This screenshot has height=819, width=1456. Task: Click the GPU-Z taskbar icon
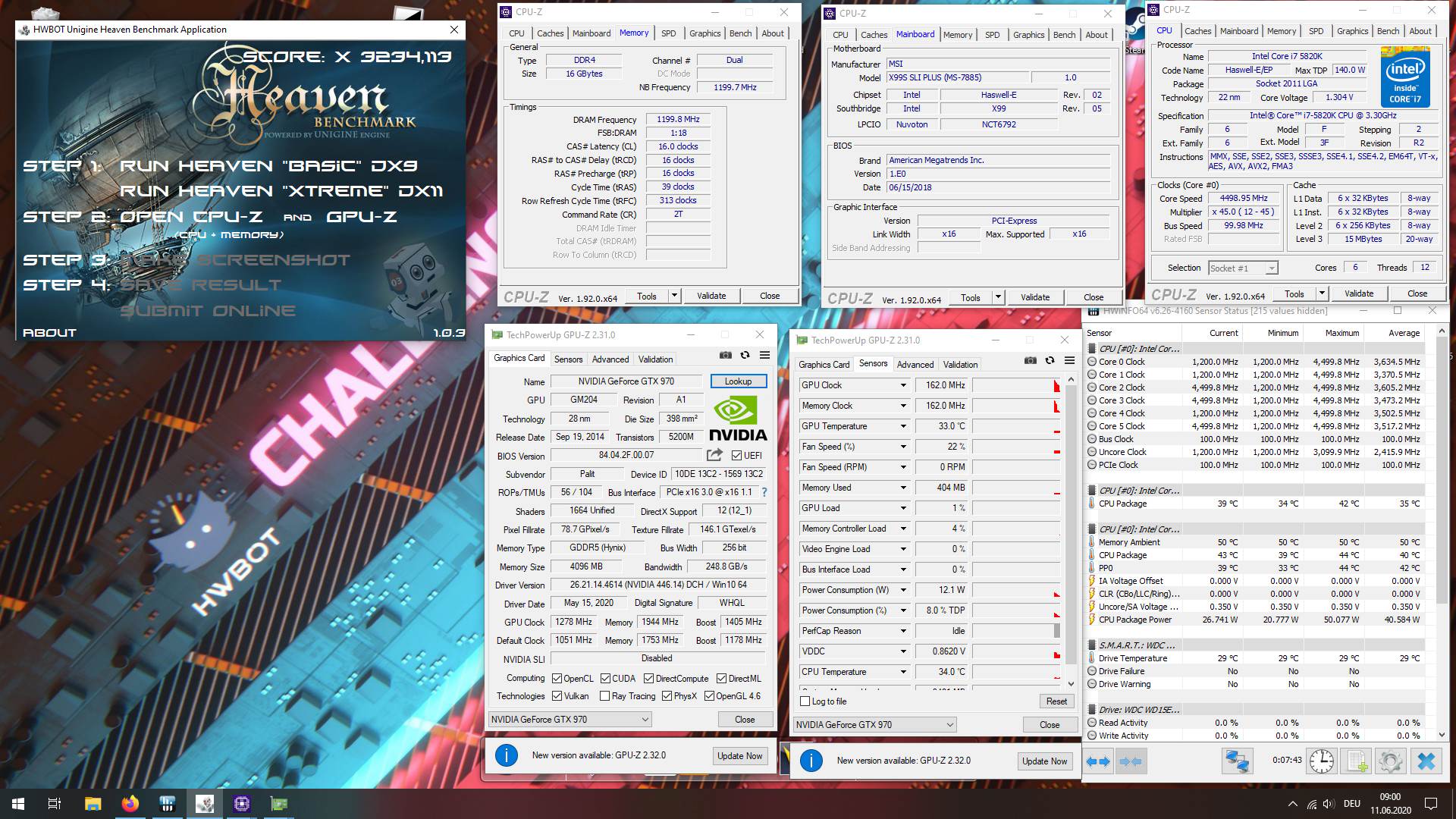[x=279, y=804]
